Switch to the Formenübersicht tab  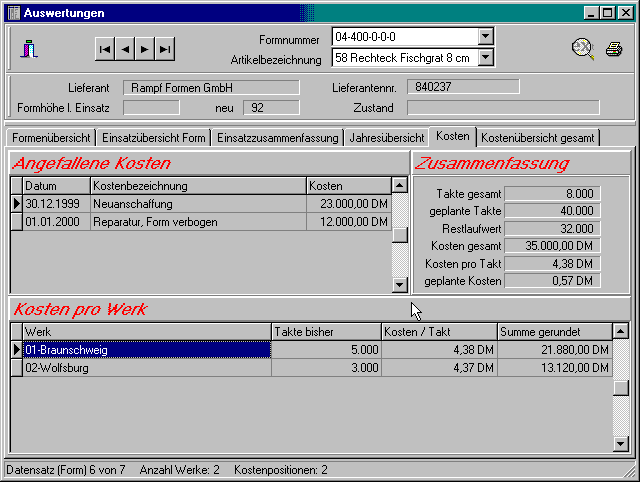(50, 138)
